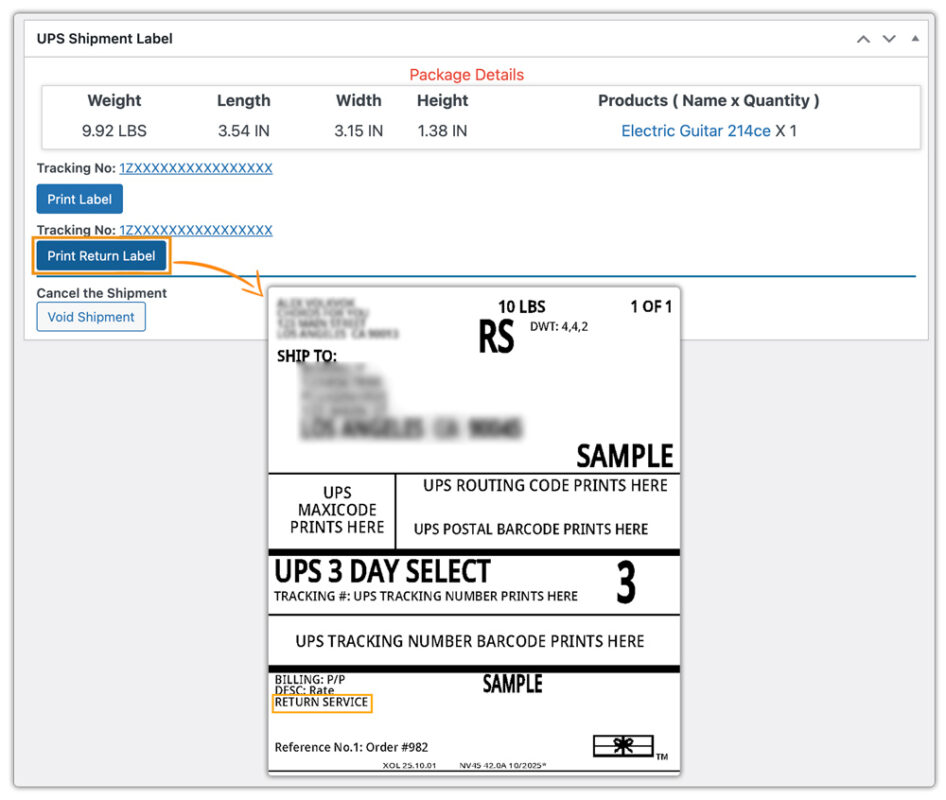Click the SAMPLE watermark on the label
This screenshot has width=946, height=800.
(624, 456)
